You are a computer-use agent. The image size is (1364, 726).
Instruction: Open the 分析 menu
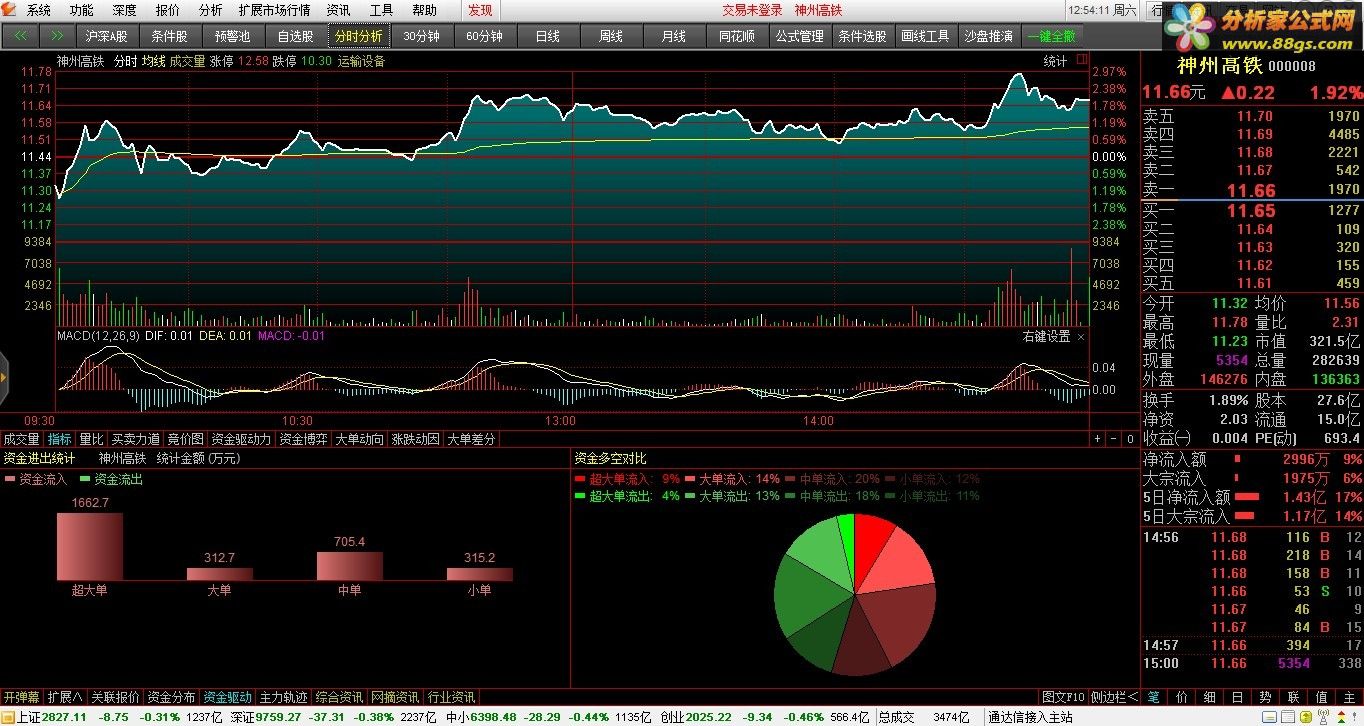(211, 10)
